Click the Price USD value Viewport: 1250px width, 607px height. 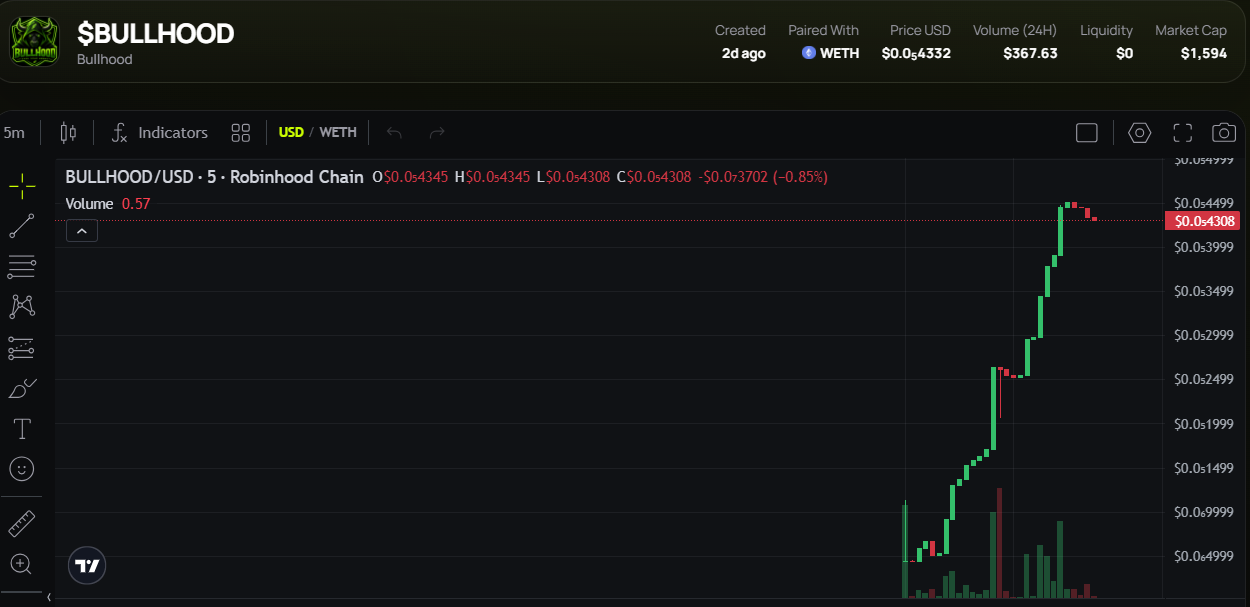(x=916, y=54)
